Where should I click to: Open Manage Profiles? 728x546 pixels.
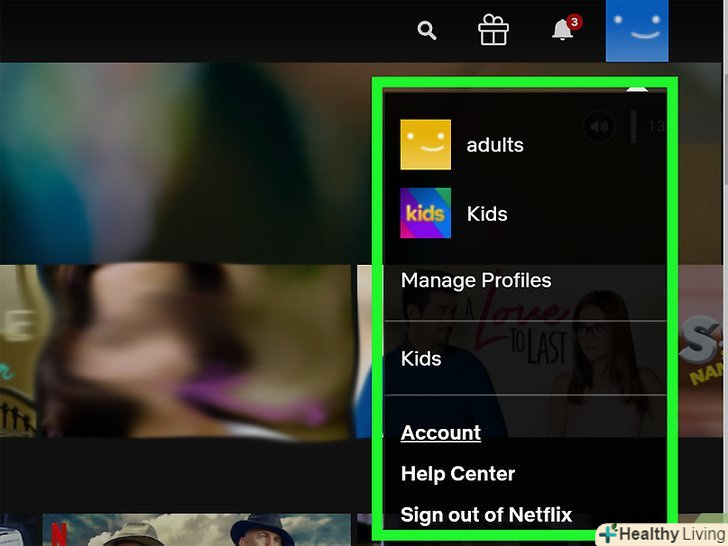tap(476, 280)
